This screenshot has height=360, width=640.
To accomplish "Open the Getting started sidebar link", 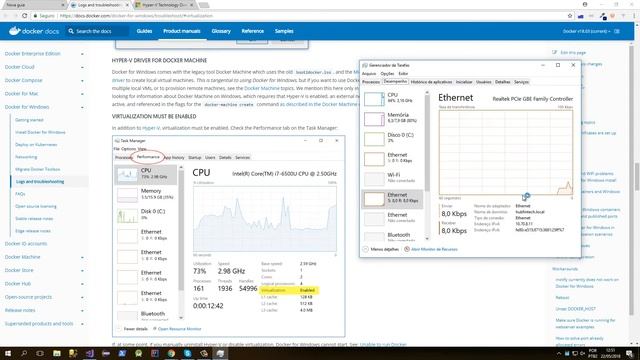I will coord(29,120).
